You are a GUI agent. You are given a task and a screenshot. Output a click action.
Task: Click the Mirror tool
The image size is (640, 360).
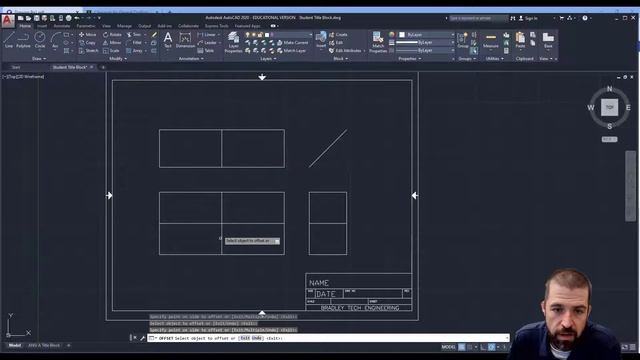(x=112, y=42)
